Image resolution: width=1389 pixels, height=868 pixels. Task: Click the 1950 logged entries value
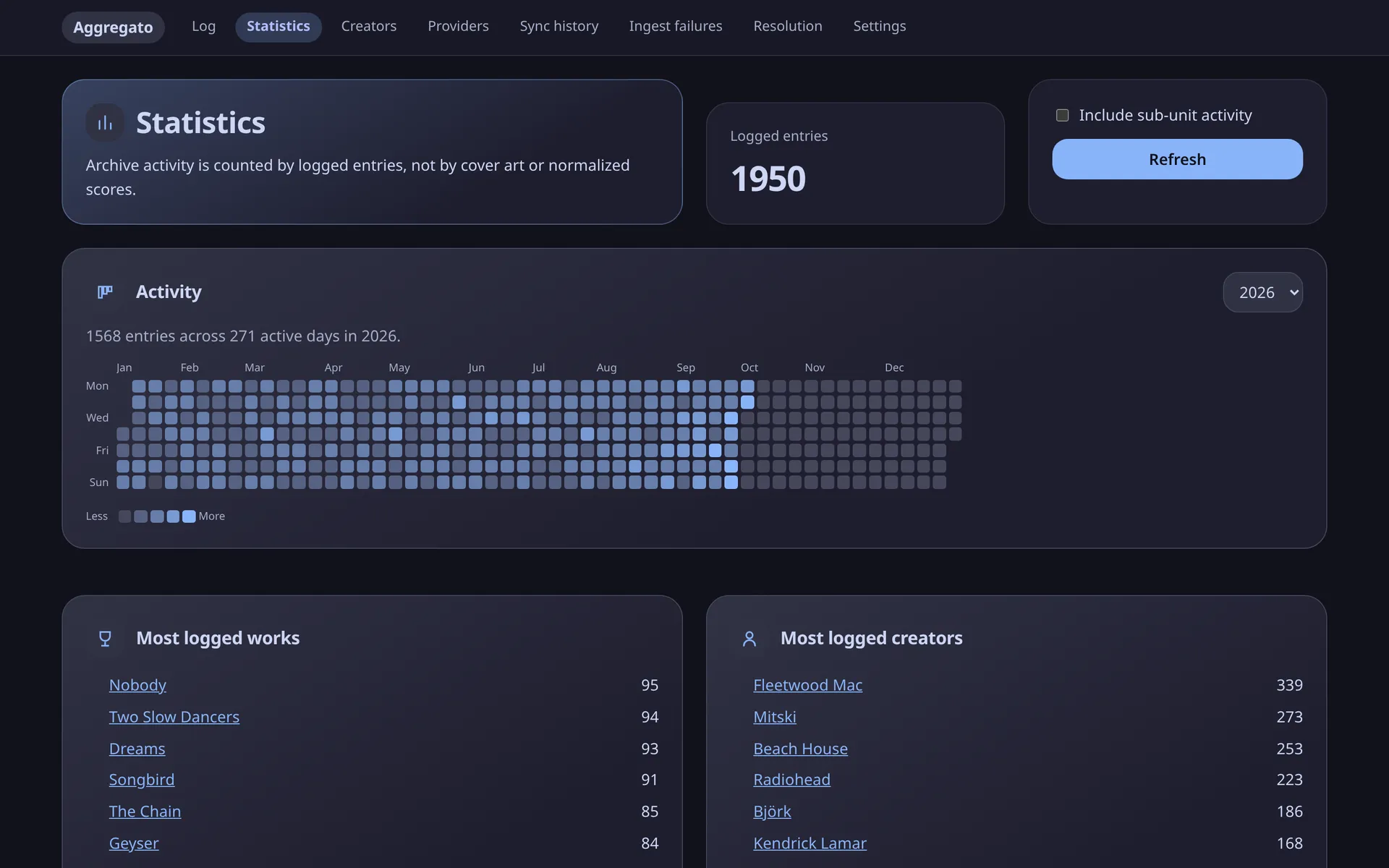[x=768, y=179]
